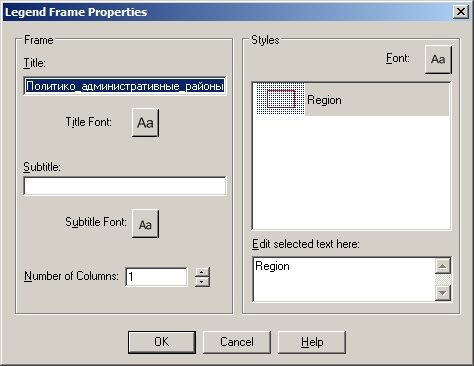The width and height of the screenshot is (474, 366).
Task: Open the Title Font Aa button
Action: click(145, 122)
